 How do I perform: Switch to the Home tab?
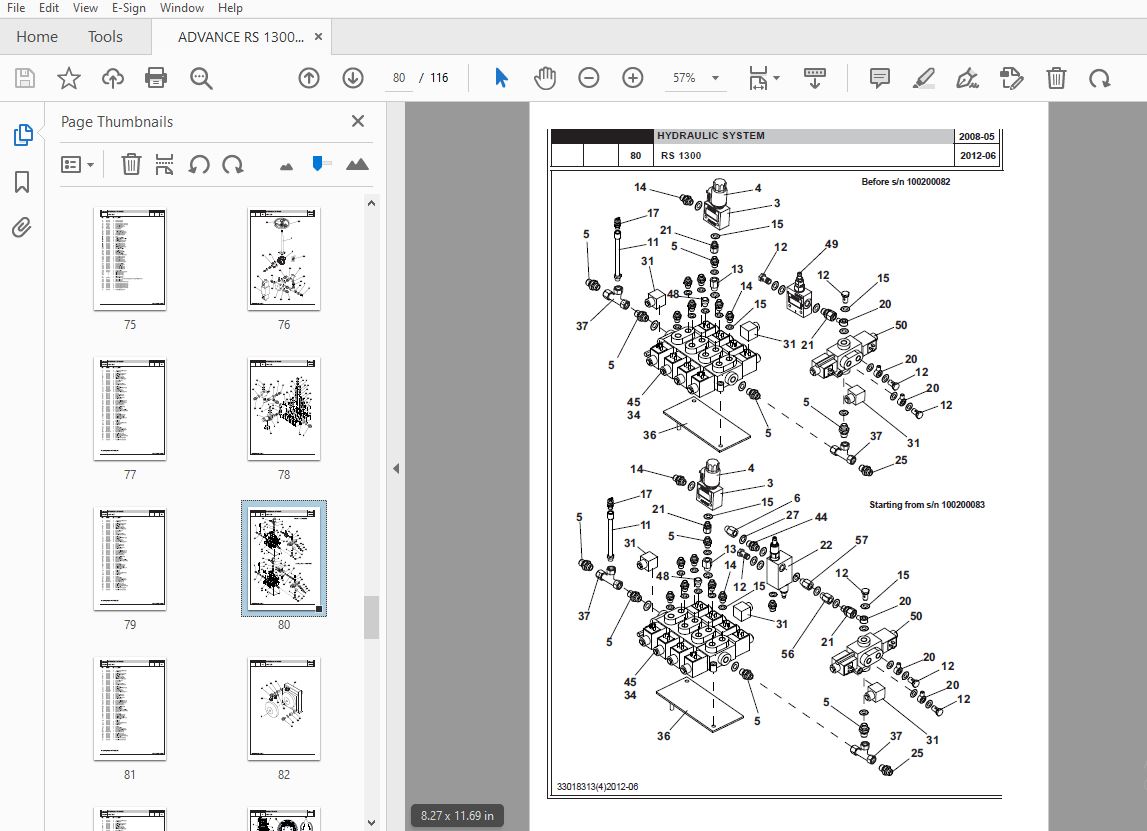pyautogui.click(x=37, y=37)
